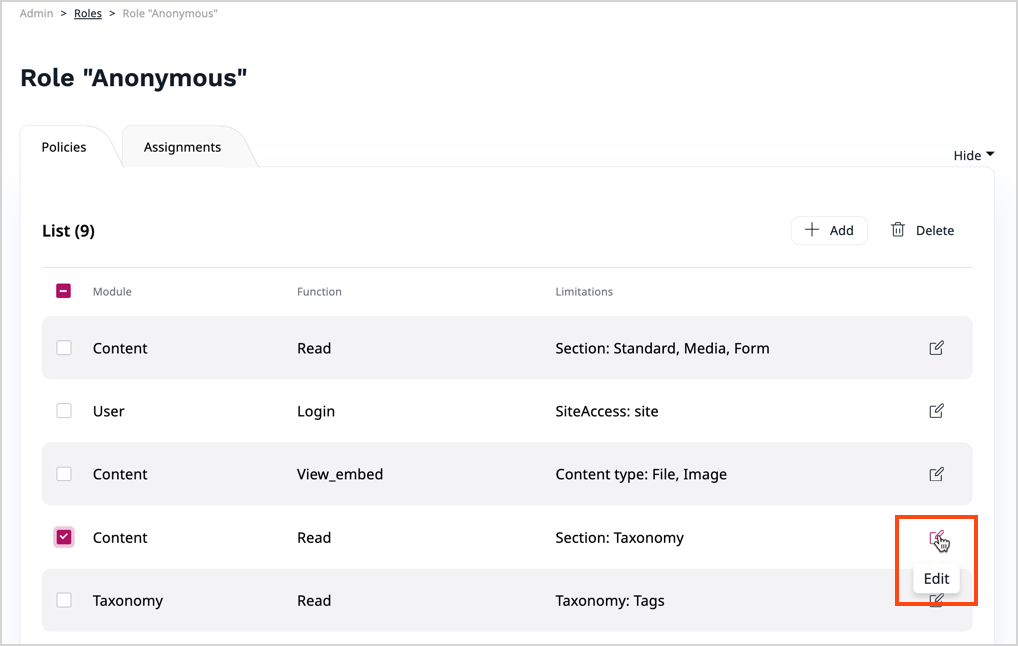Click the trash icon for Delete
Image resolution: width=1018 pixels, height=646 pixels.
pyautogui.click(x=898, y=230)
